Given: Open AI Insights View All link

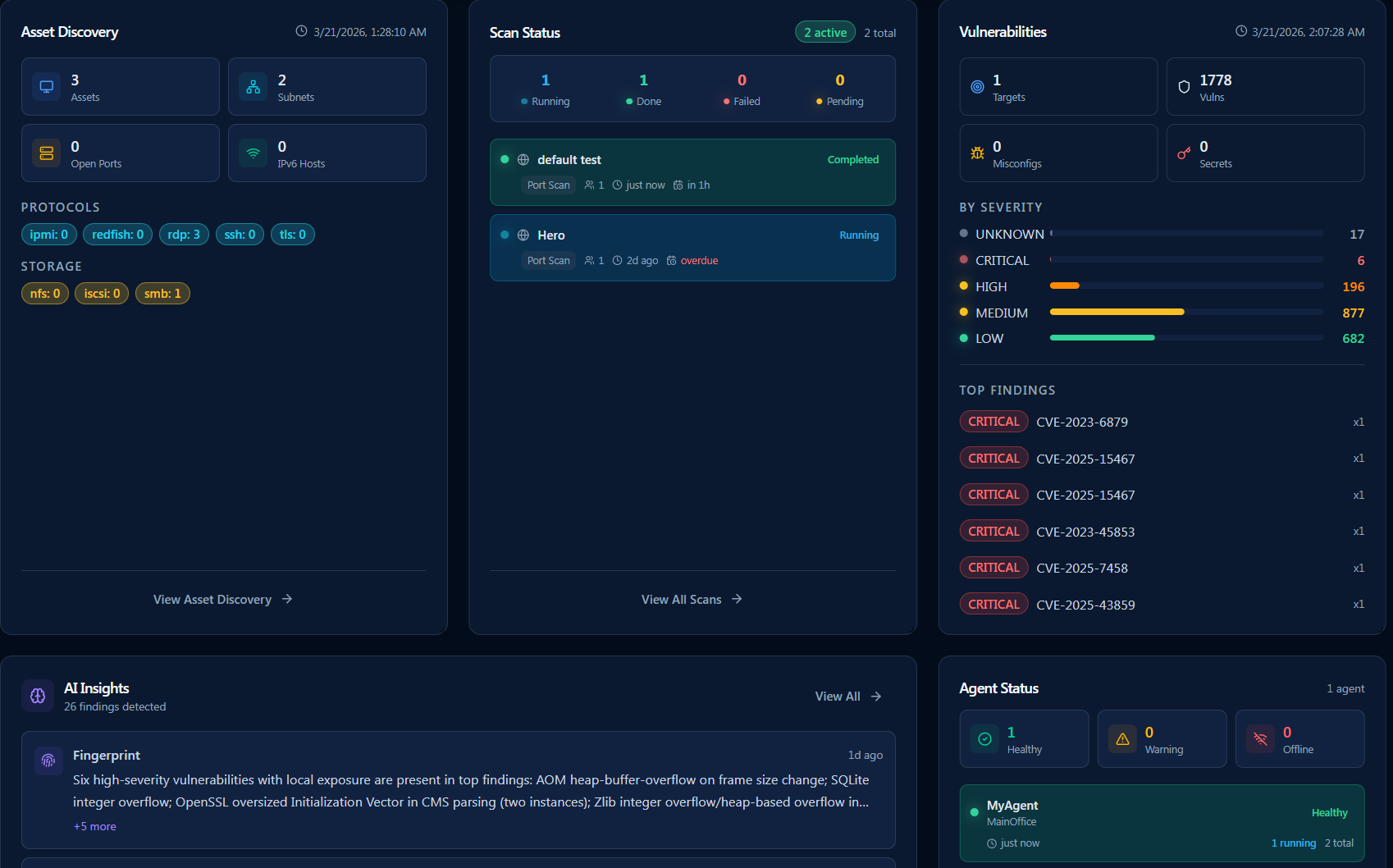Looking at the screenshot, I should click(x=848, y=697).
